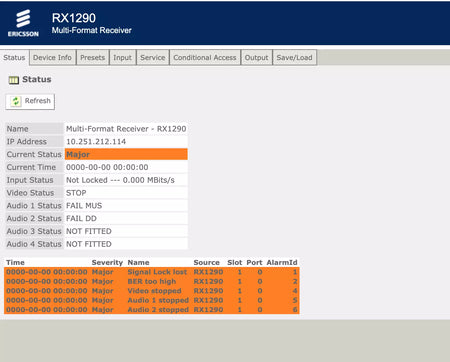Select the Signal Lock lost alarm
This screenshot has height=362, width=450.
(x=152, y=272)
